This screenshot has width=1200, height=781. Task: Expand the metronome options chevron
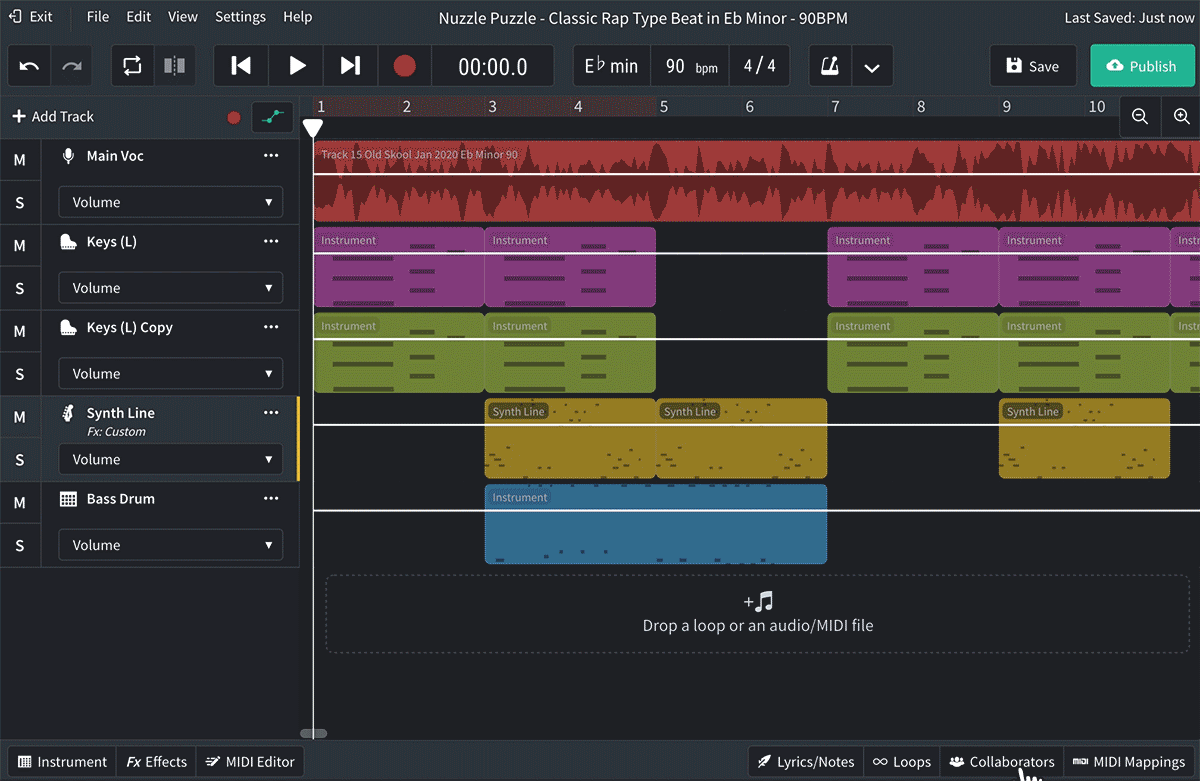(x=872, y=67)
